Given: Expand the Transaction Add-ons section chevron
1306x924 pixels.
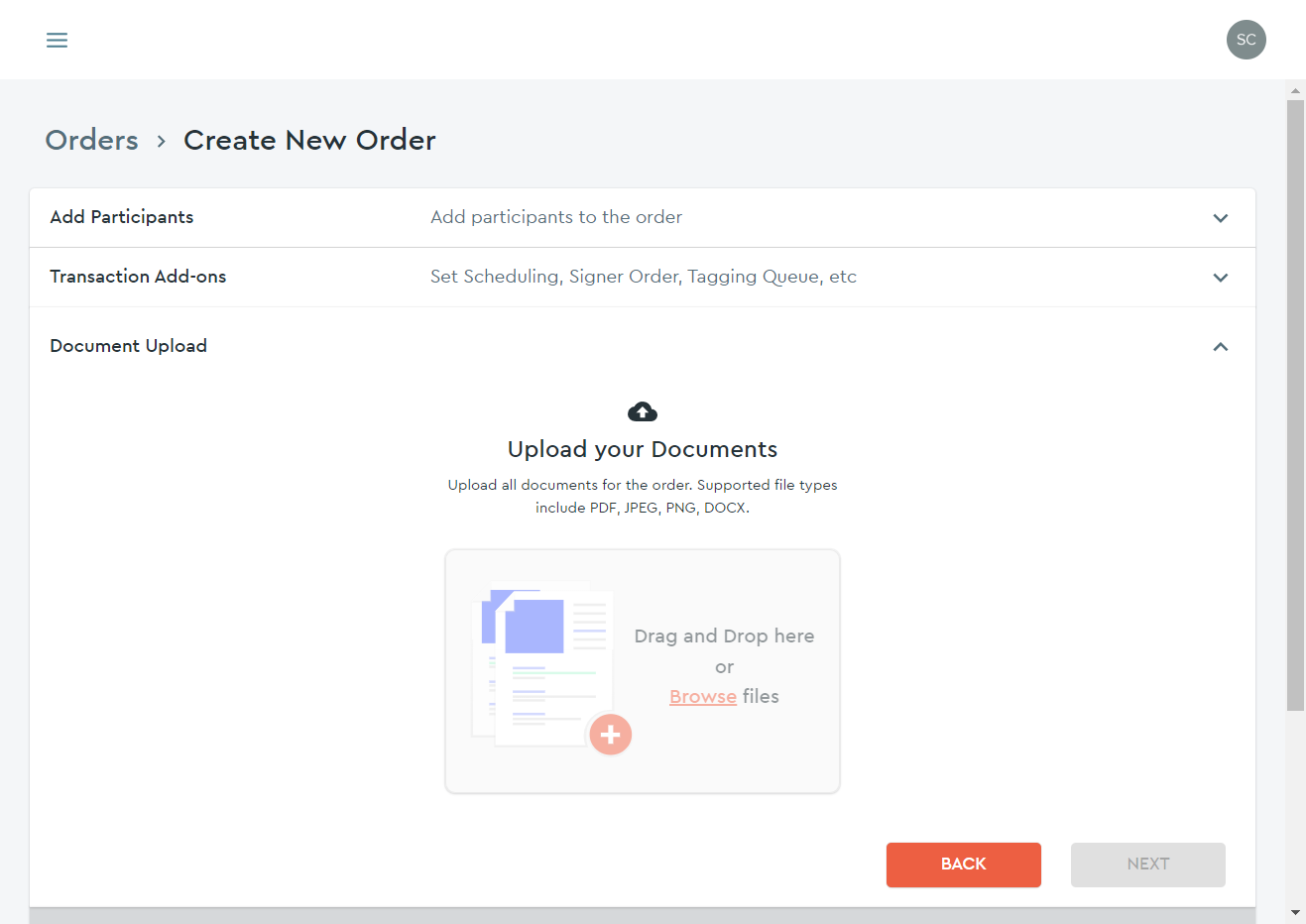Looking at the screenshot, I should [x=1221, y=278].
